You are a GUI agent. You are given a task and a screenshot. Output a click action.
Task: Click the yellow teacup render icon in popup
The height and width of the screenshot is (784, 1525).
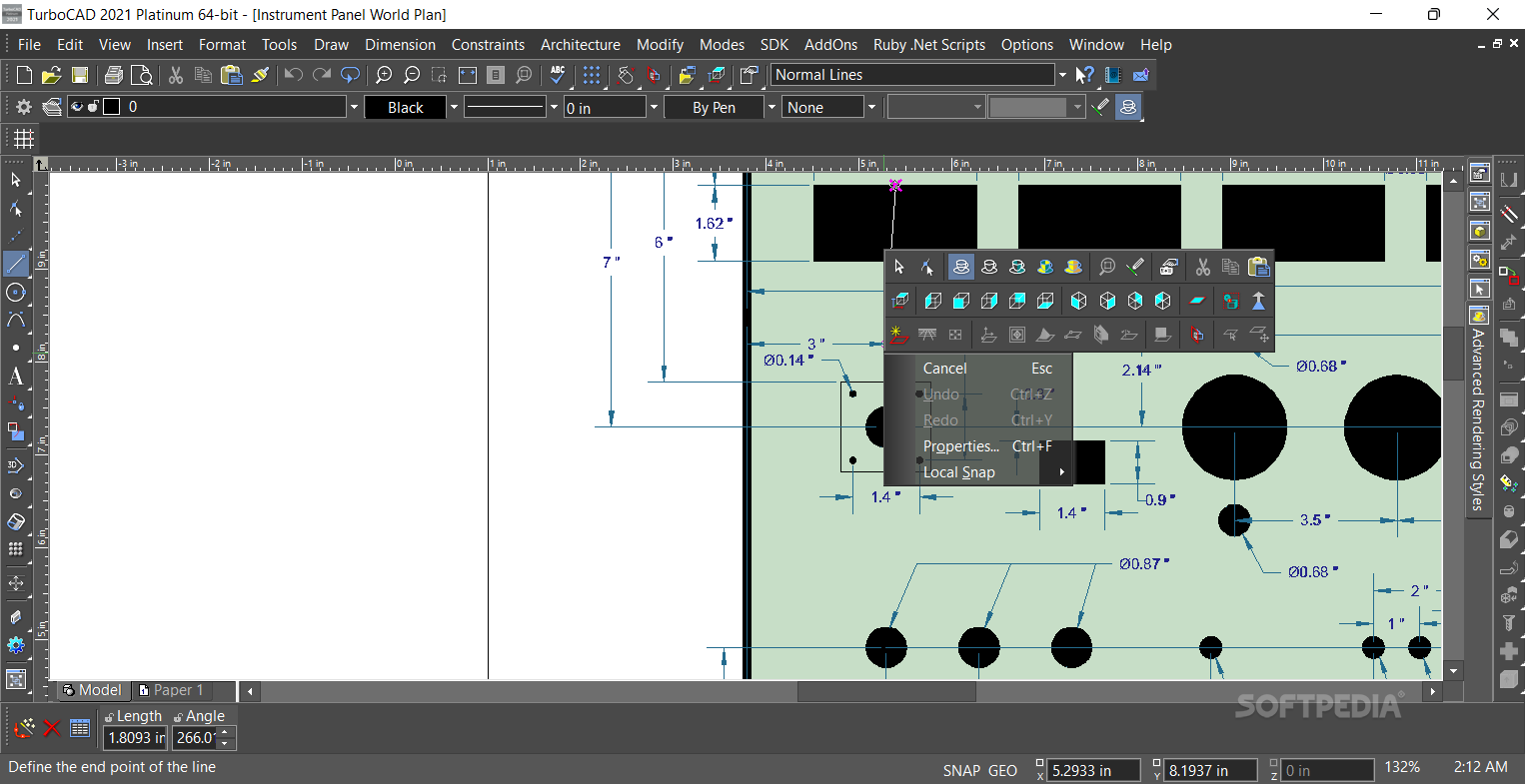click(1073, 267)
